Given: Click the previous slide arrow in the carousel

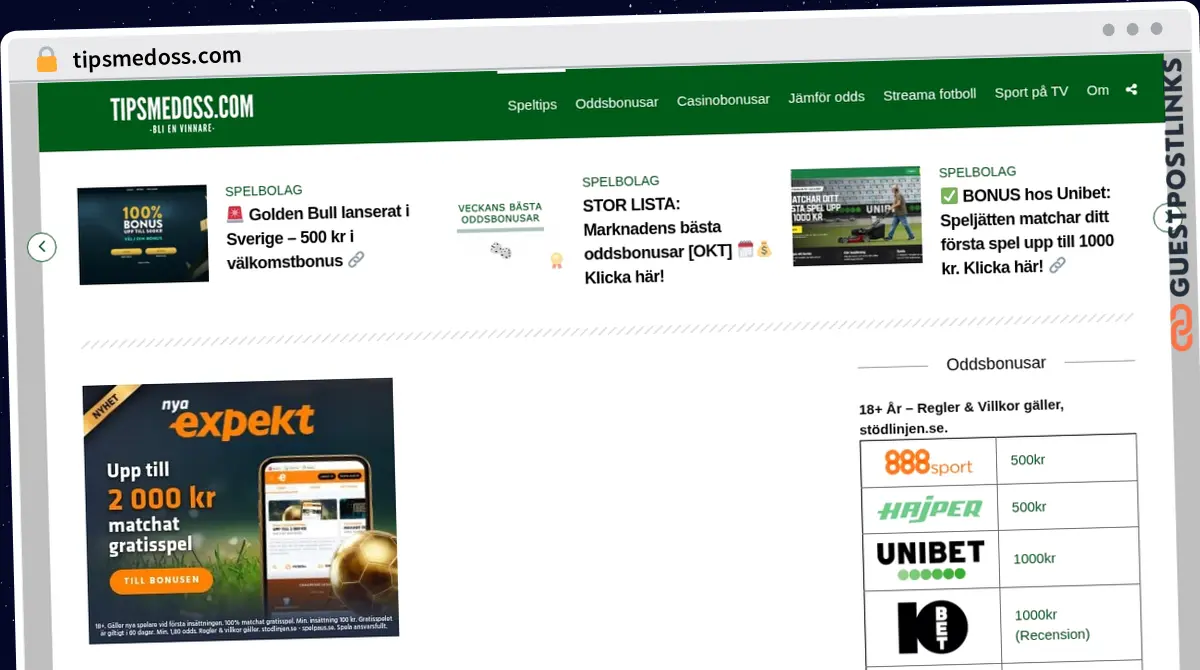Looking at the screenshot, I should tap(42, 246).
